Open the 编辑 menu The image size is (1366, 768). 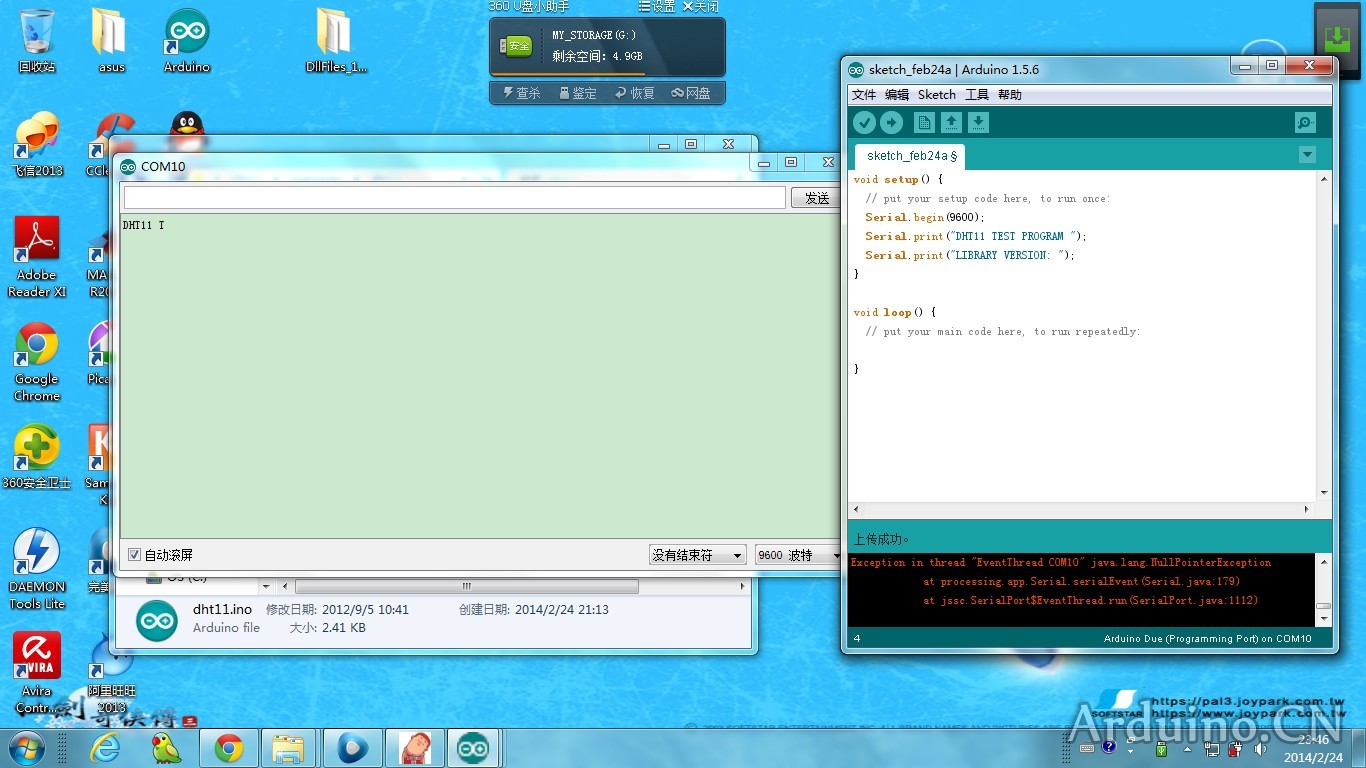click(897, 95)
